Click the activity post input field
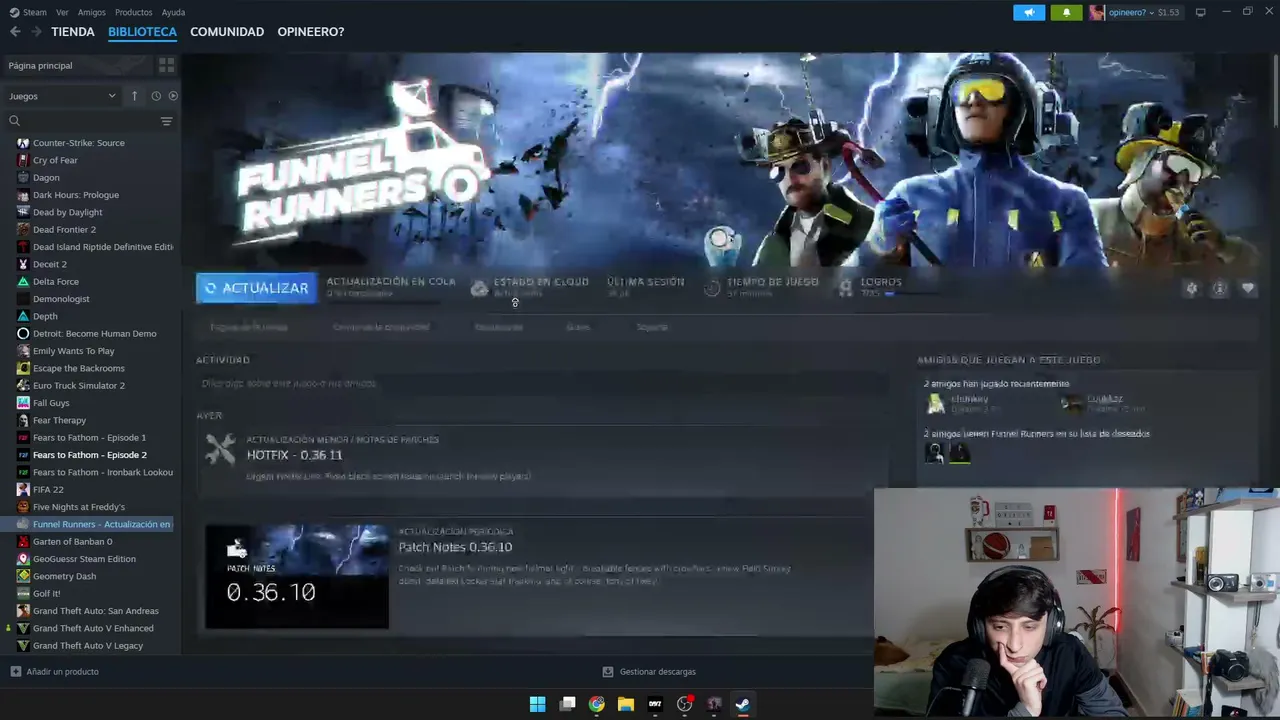This screenshot has width=1280, height=720. pyautogui.click(x=542, y=383)
